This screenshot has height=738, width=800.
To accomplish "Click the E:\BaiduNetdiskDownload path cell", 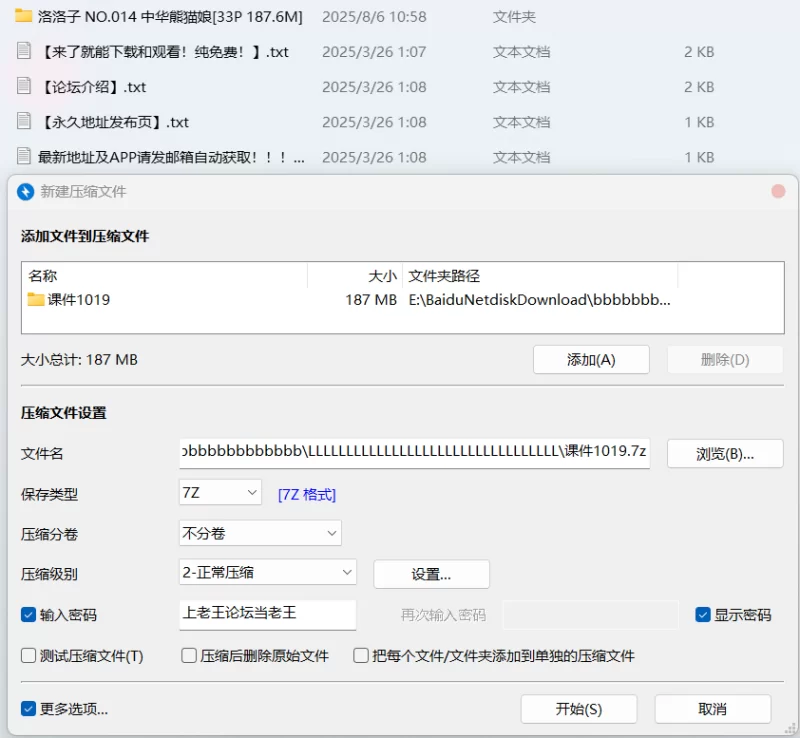I will tap(539, 300).
